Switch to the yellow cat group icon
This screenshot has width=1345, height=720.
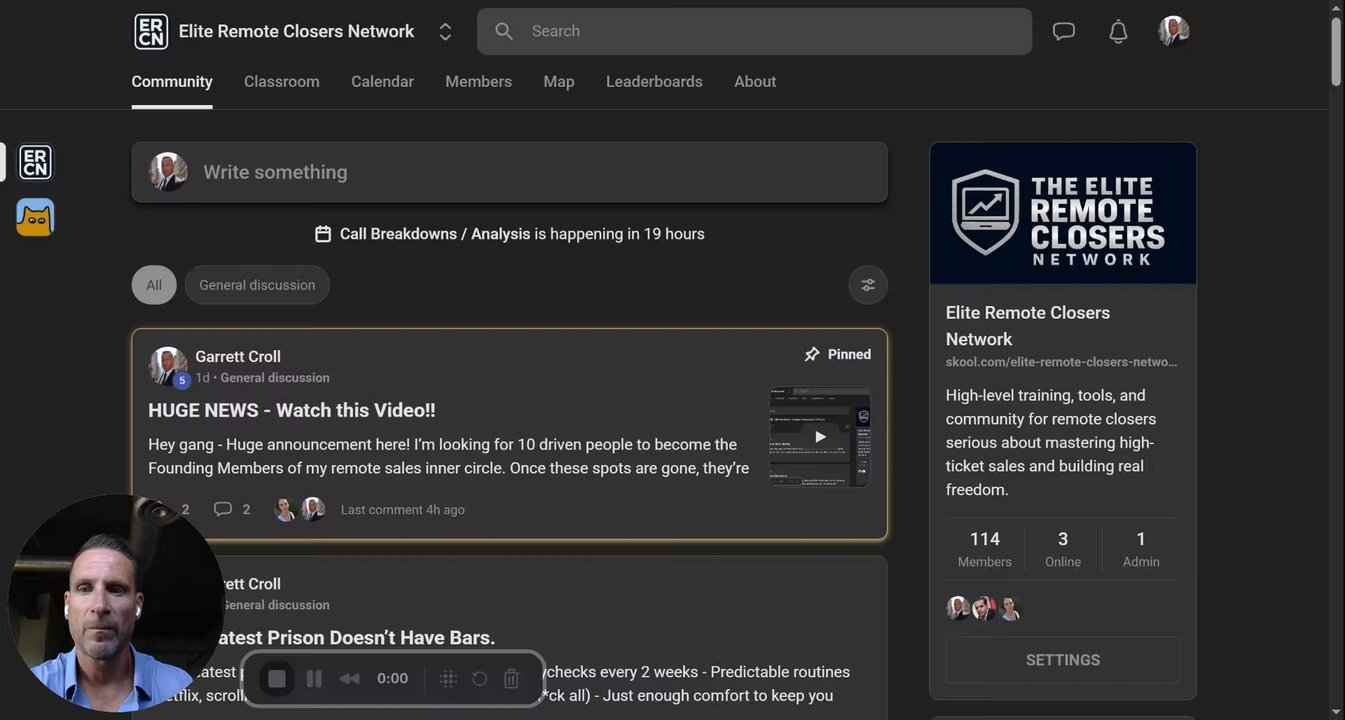(x=35, y=217)
